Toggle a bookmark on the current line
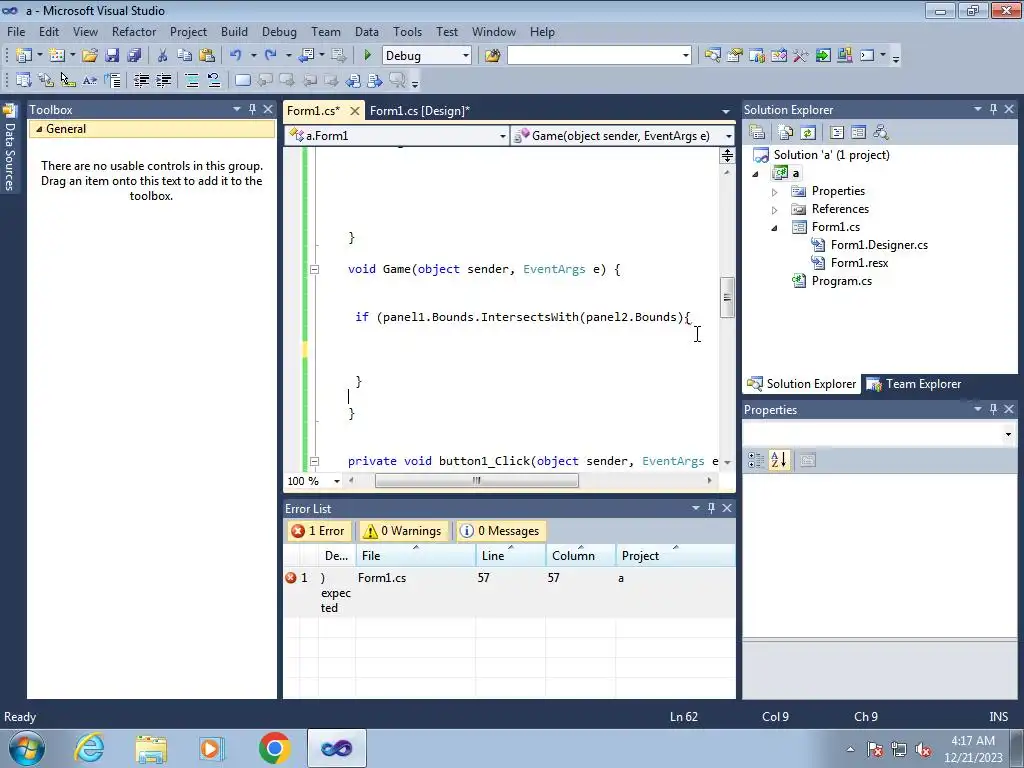1024x768 pixels. [x=242, y=80]
